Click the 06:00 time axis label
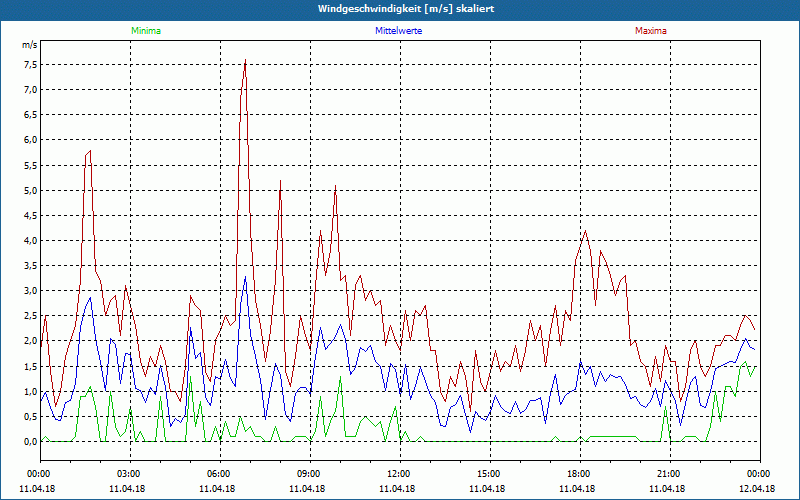The height and width of the screenshot is (500, 800). coord(220,474)
